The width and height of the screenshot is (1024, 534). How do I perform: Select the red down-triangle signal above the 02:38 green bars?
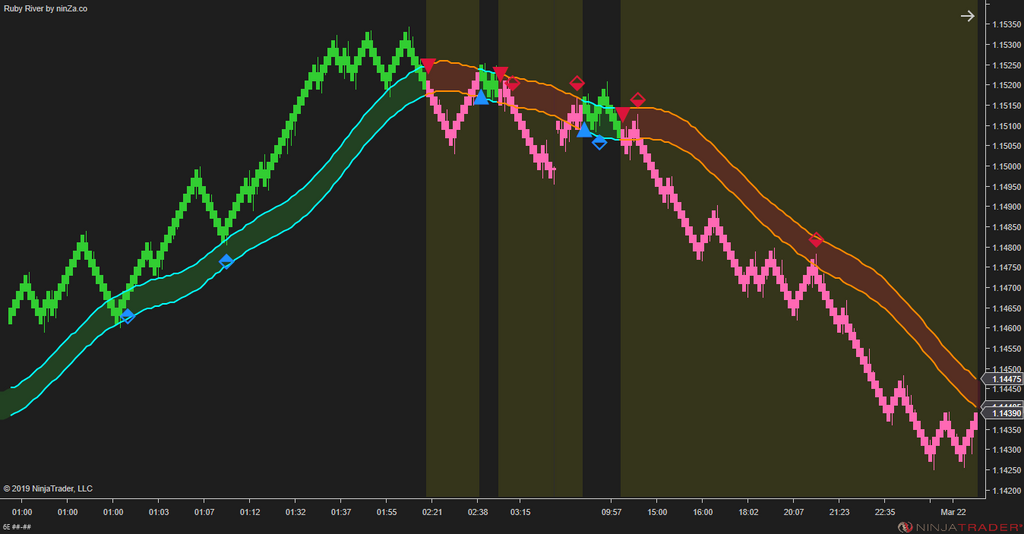point(500,72)
